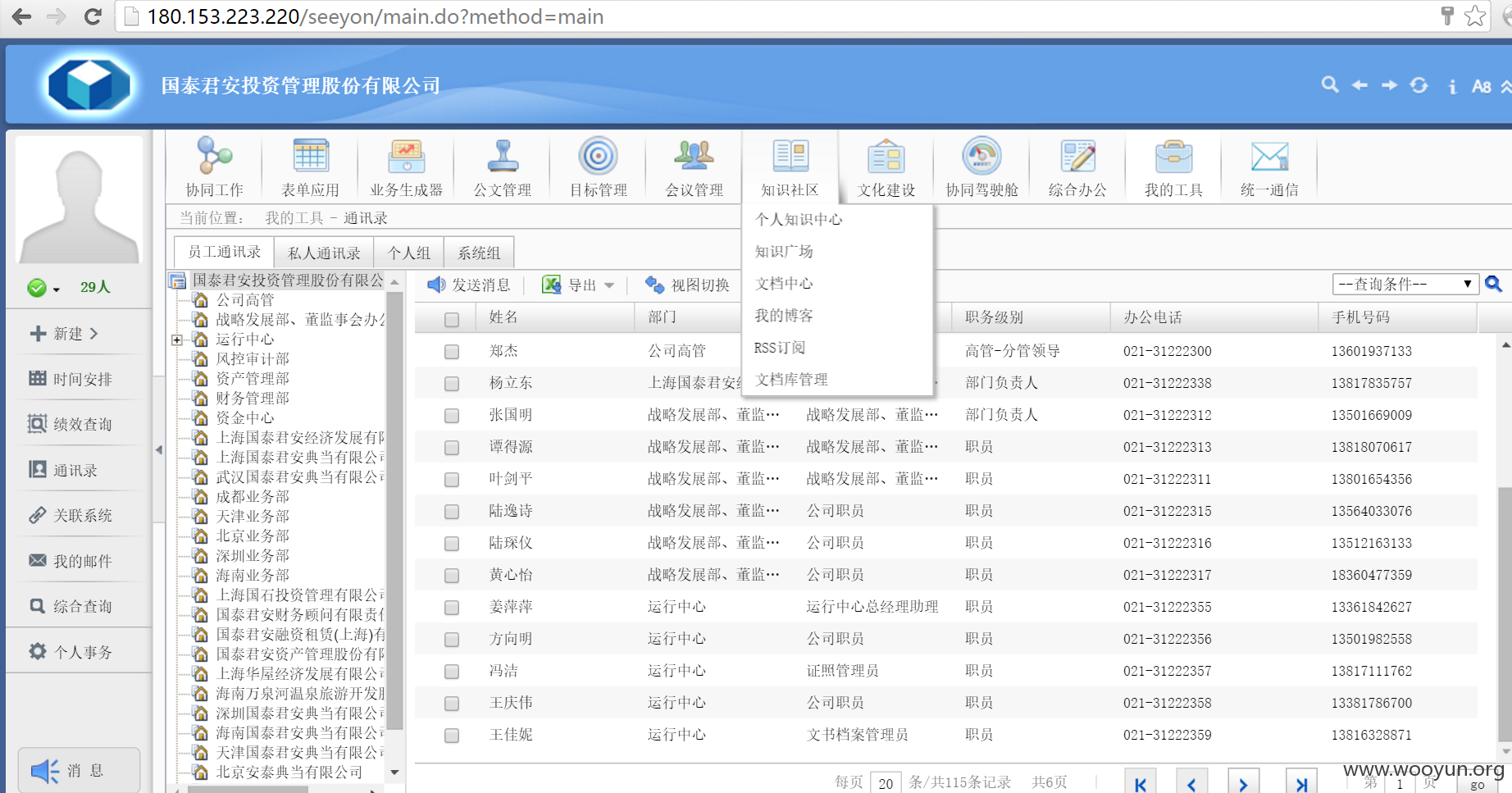The width and height of the screenshot is (1512, 793).
Task: Check the box for 谭得源
Action: (x=452, y=448)
